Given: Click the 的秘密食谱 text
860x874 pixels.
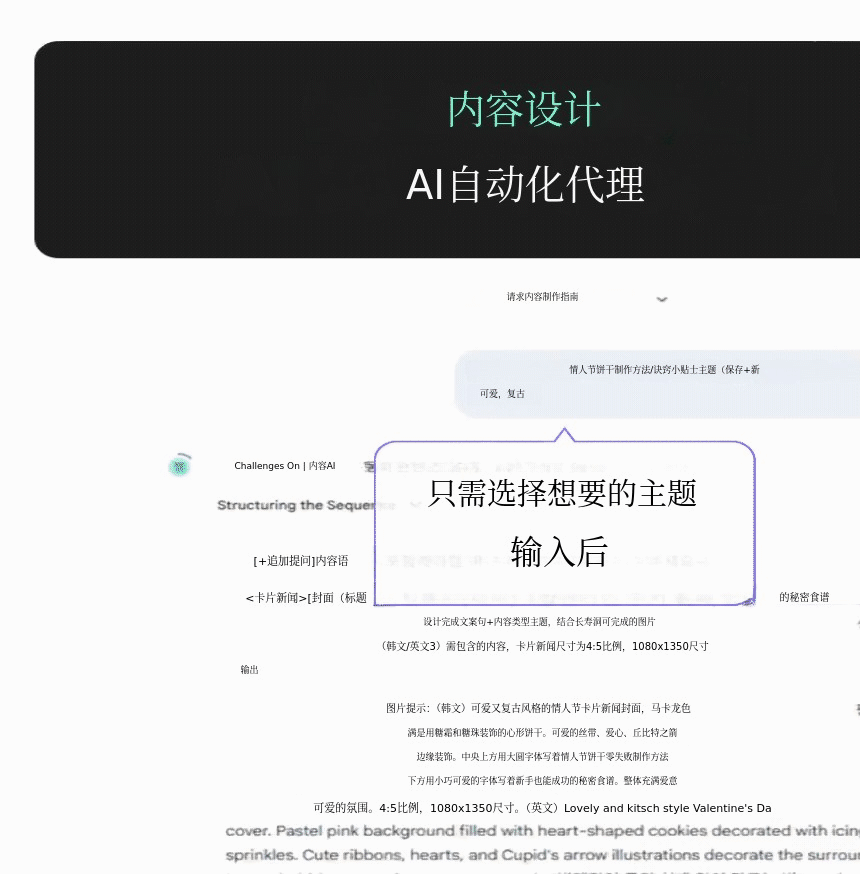Looking at the screenshot, I should click(804, 598).
